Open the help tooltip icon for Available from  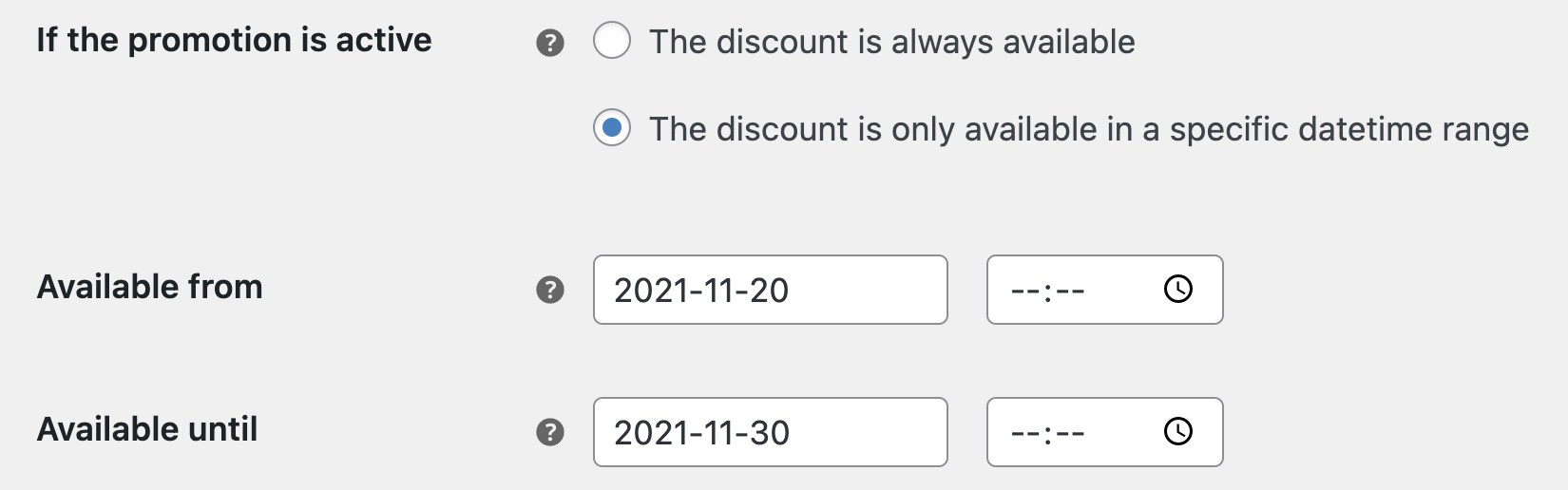point(550,290)
